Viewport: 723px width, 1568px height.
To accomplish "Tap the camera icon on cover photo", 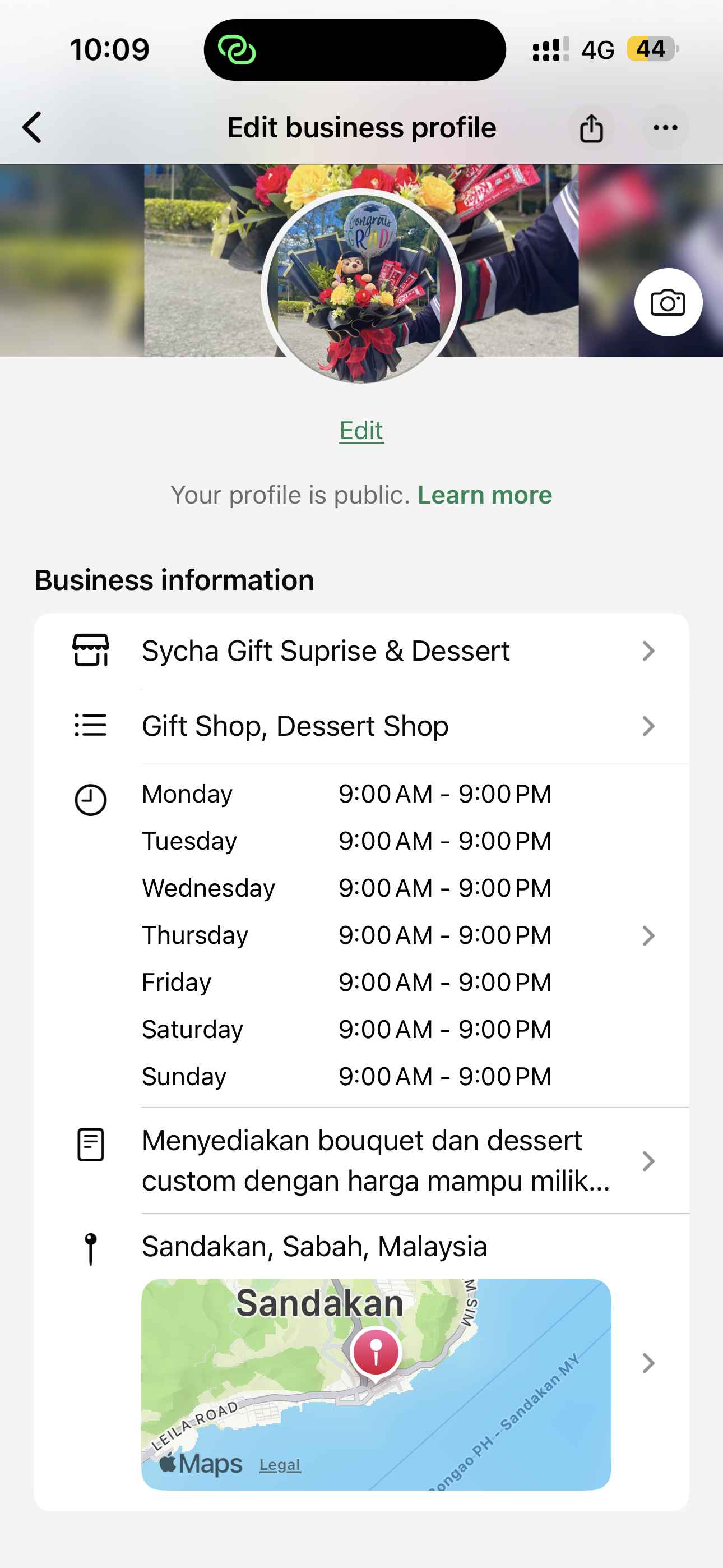I will (x=668, y=302).
